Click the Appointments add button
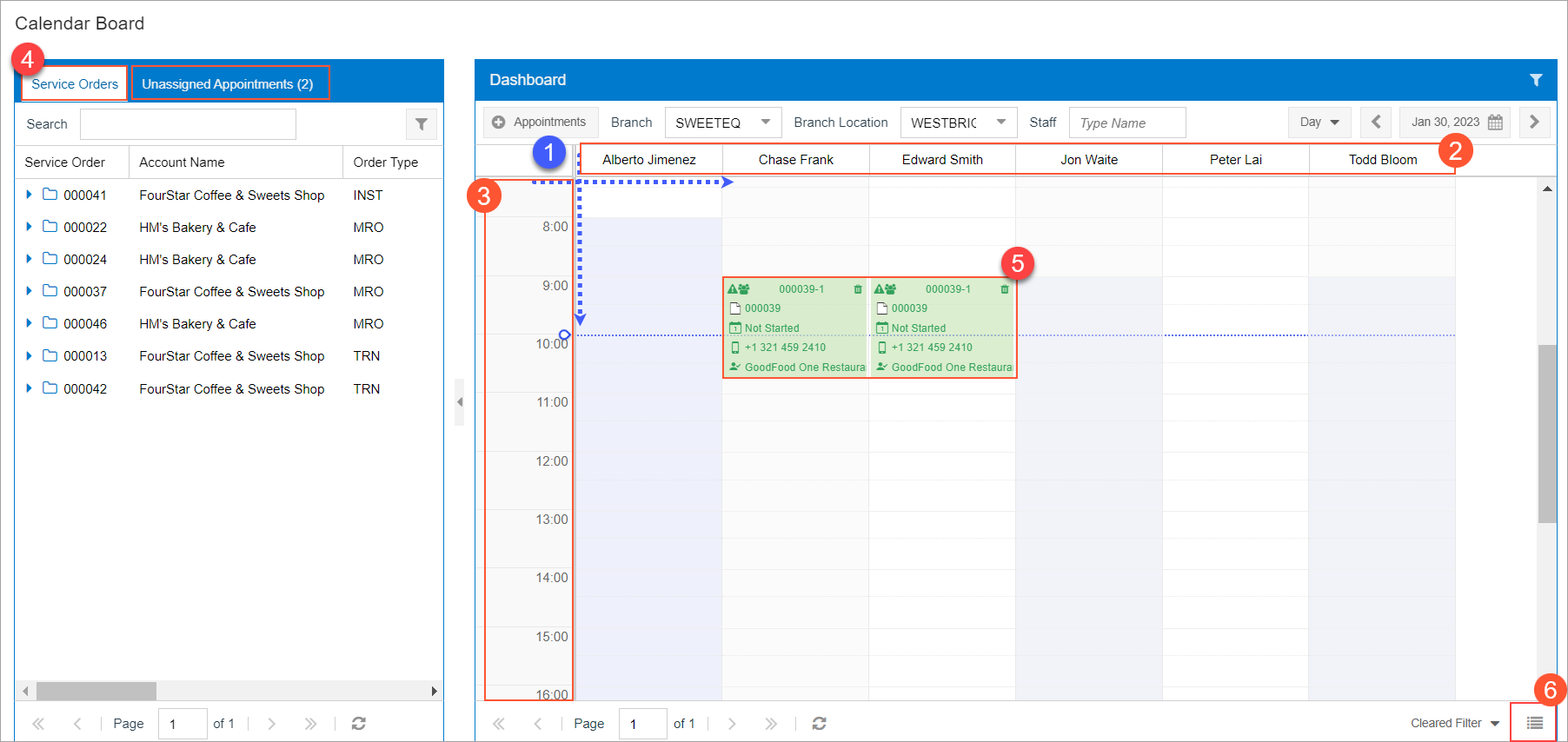 point(539,123)
